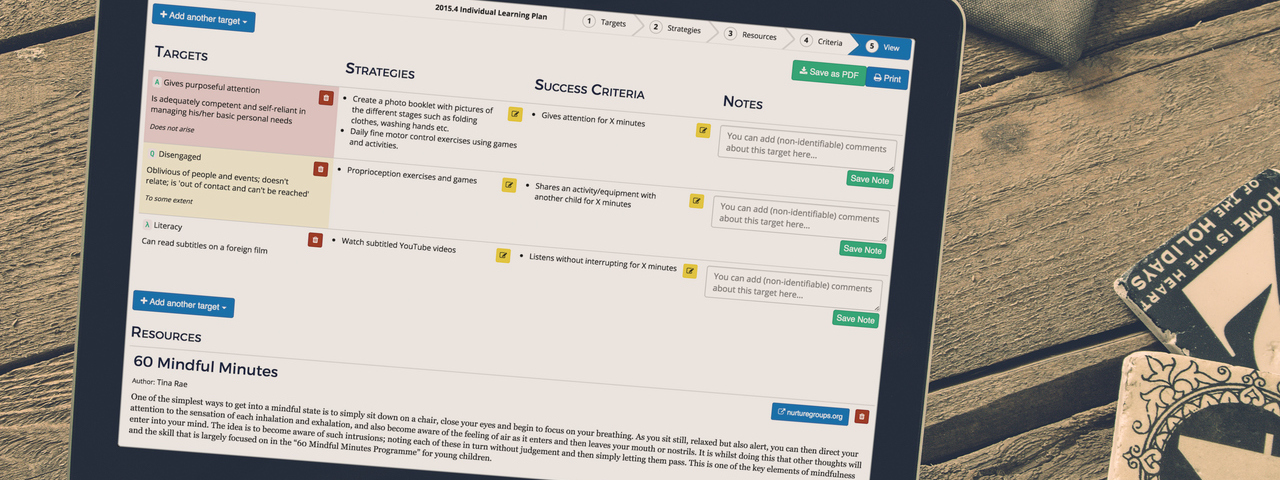Go to the Targets step
1280x480 pixels.
click(x=605, y=21)
